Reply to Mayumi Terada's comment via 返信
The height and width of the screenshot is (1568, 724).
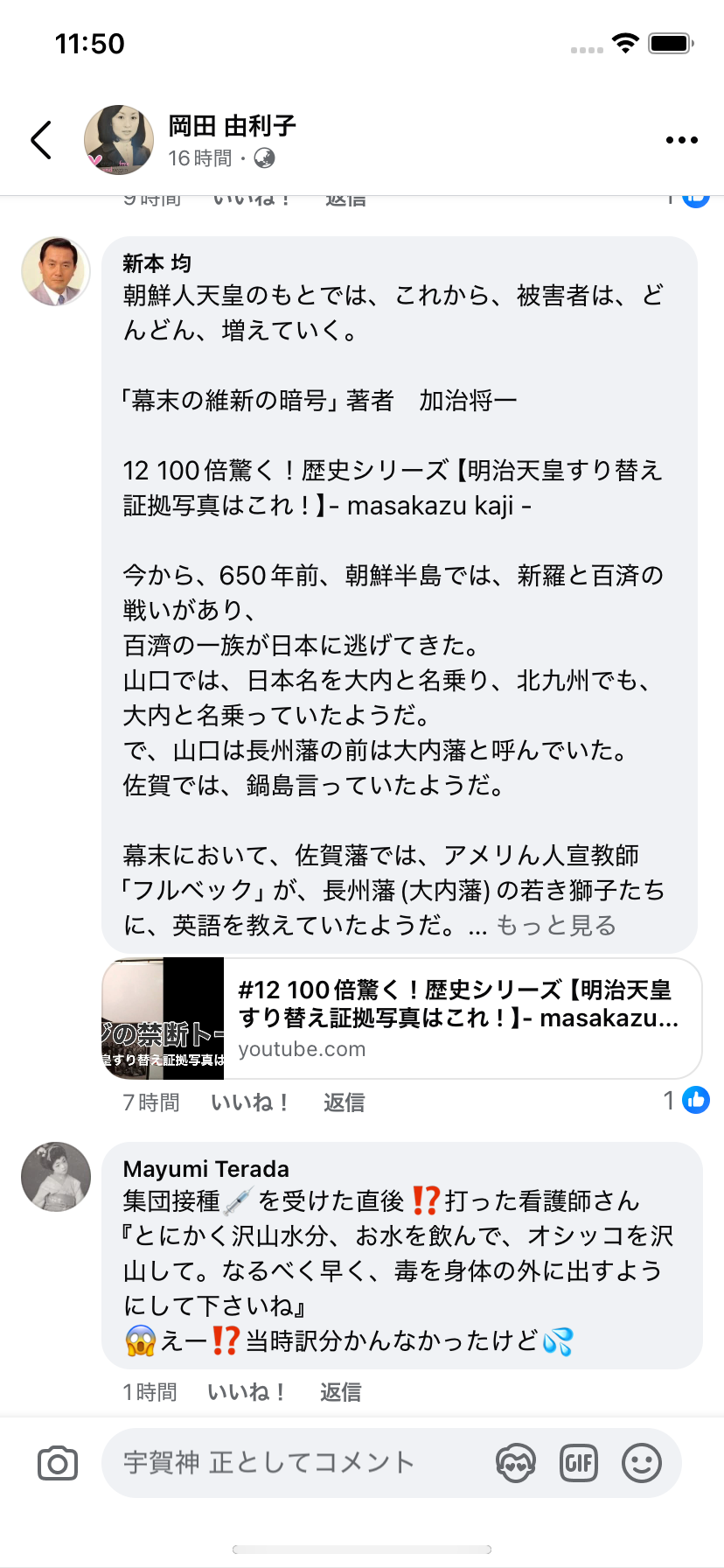click(x=341, y=1392)
